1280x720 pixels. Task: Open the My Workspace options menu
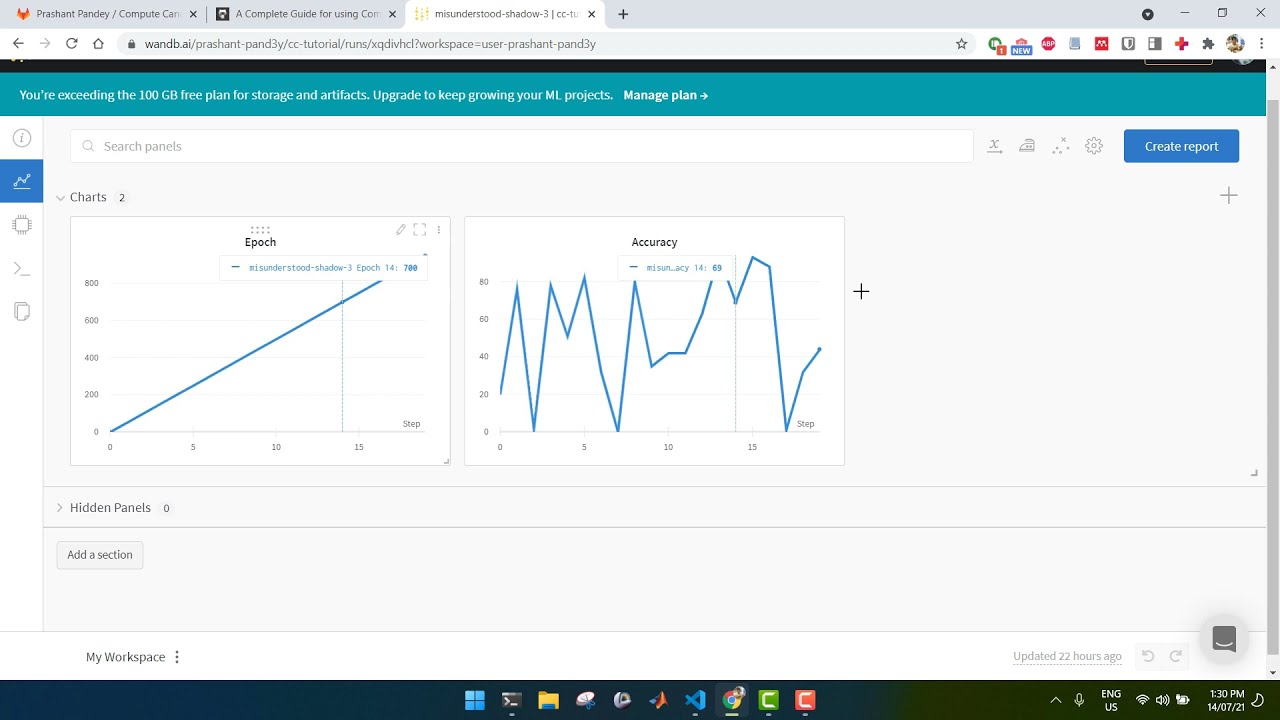[177, 657]
